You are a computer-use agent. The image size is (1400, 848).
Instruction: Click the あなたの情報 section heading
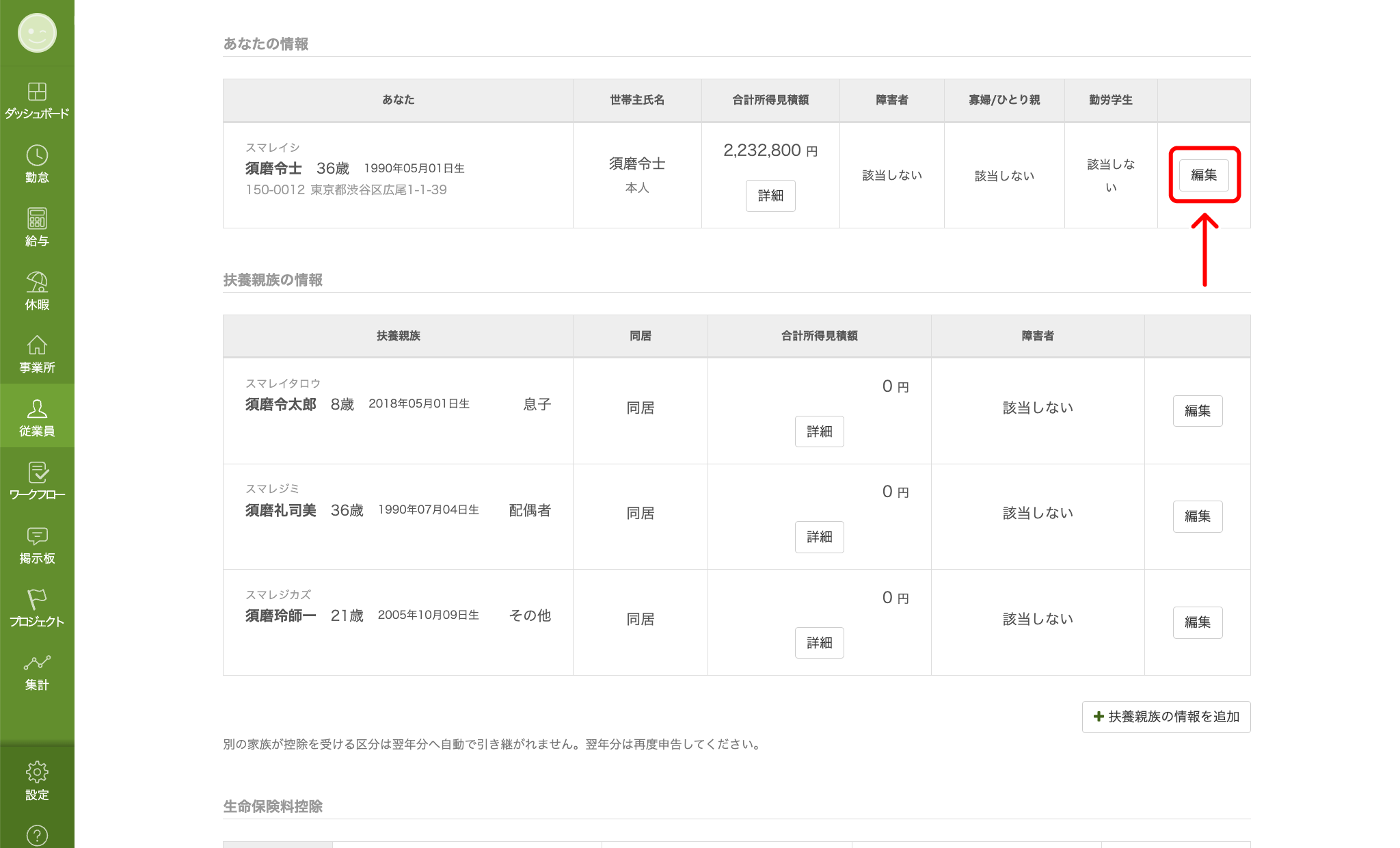click(x=266, y=44)
